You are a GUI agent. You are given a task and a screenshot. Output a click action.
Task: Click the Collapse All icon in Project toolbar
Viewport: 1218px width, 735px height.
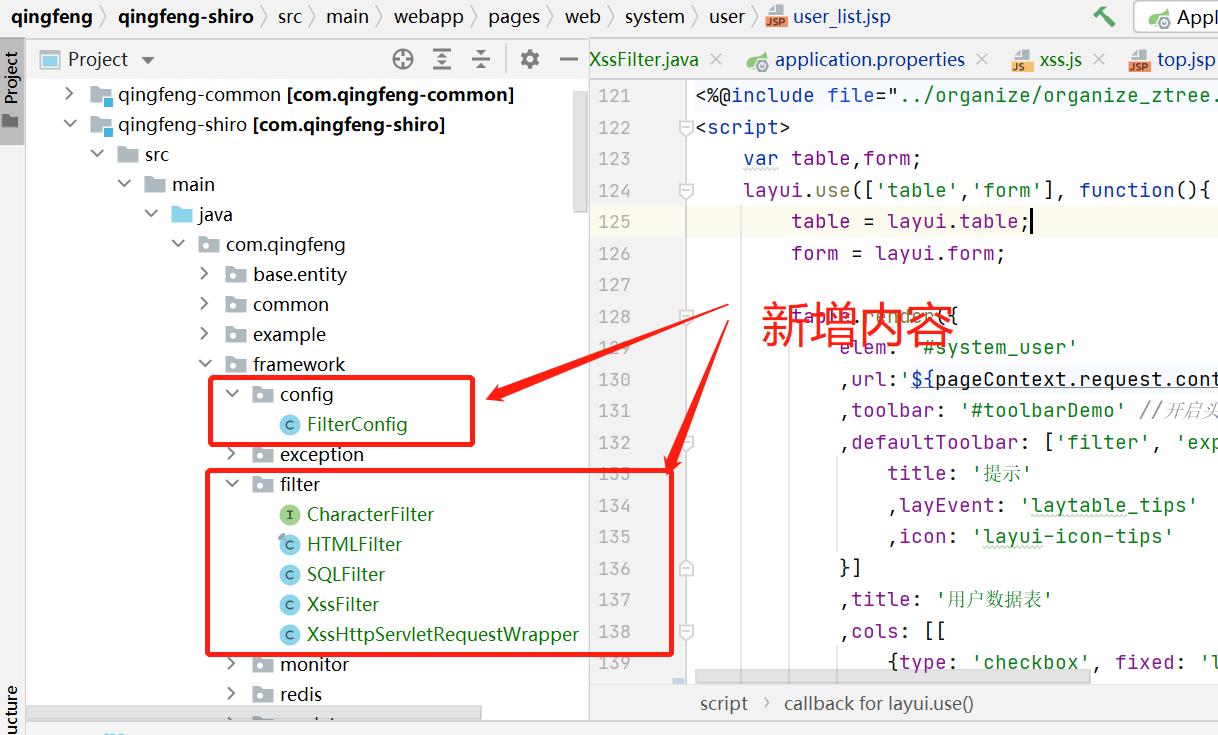click(481, 59)
